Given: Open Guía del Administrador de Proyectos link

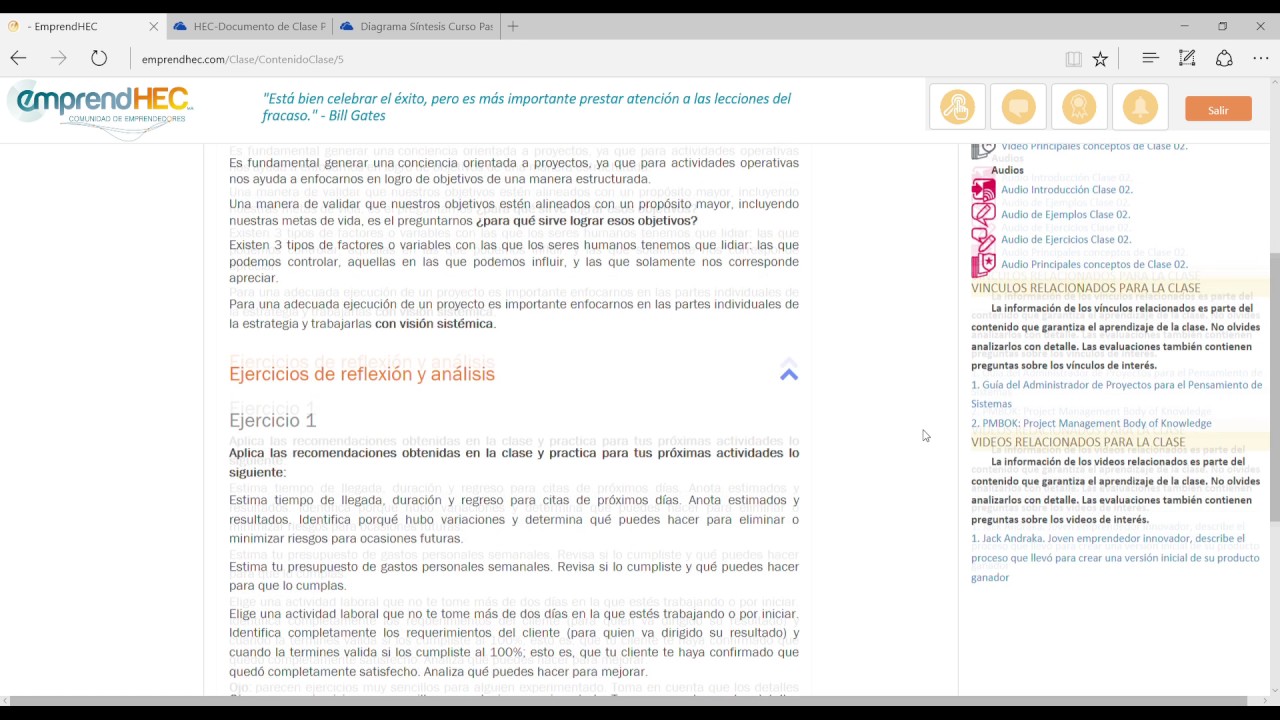Looking at the screenshot, I should 1116,394.
